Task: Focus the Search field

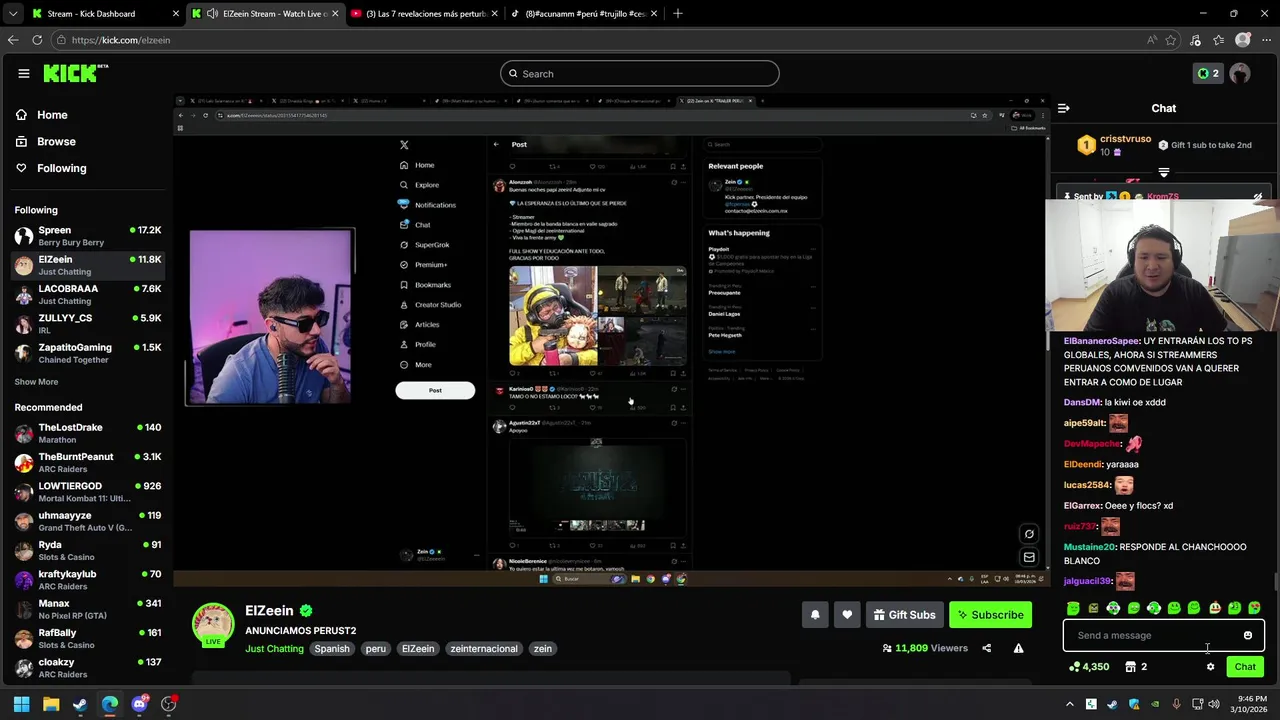Action: 639,73
